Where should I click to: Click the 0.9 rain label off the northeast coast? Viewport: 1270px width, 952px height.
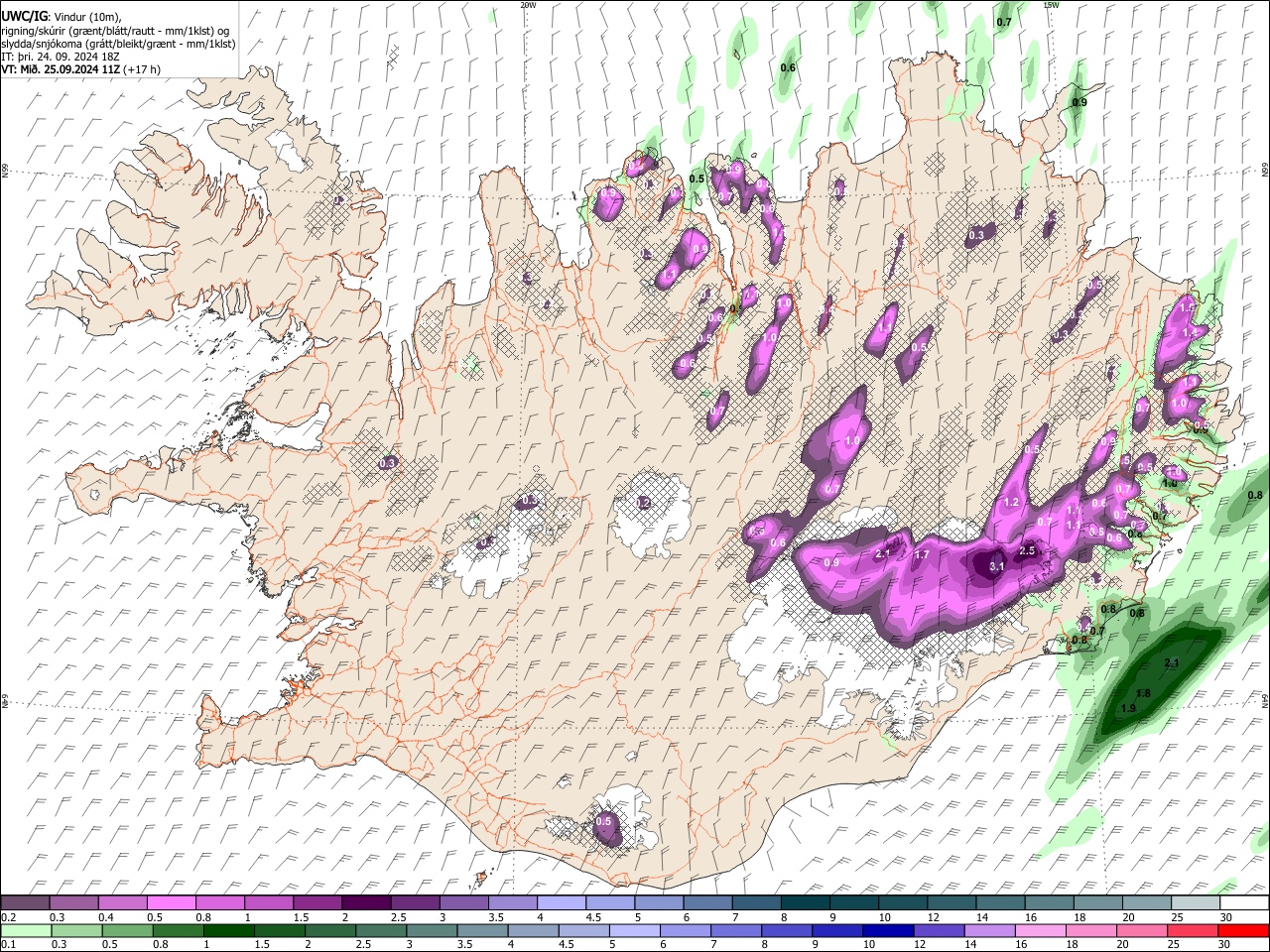click(x=1079, y=102)
